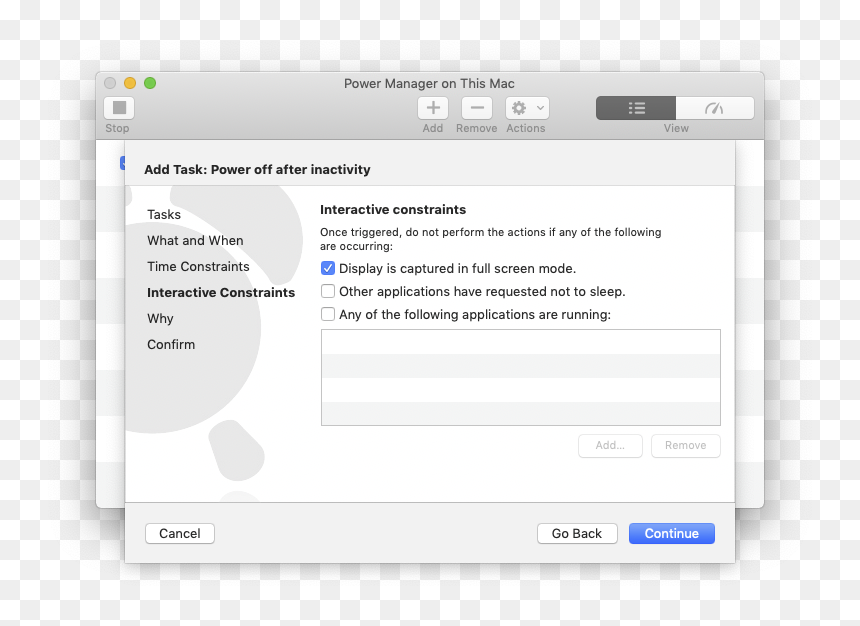
Task: Click the Remove application button below list
Action: pos(686,445)
